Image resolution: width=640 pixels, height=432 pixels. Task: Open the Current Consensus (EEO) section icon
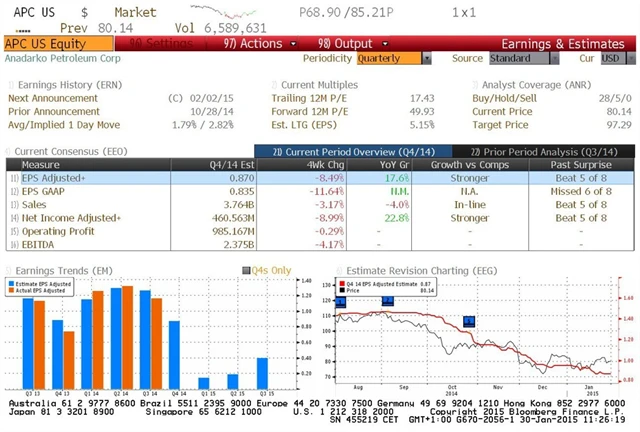(x=9, y=150)
